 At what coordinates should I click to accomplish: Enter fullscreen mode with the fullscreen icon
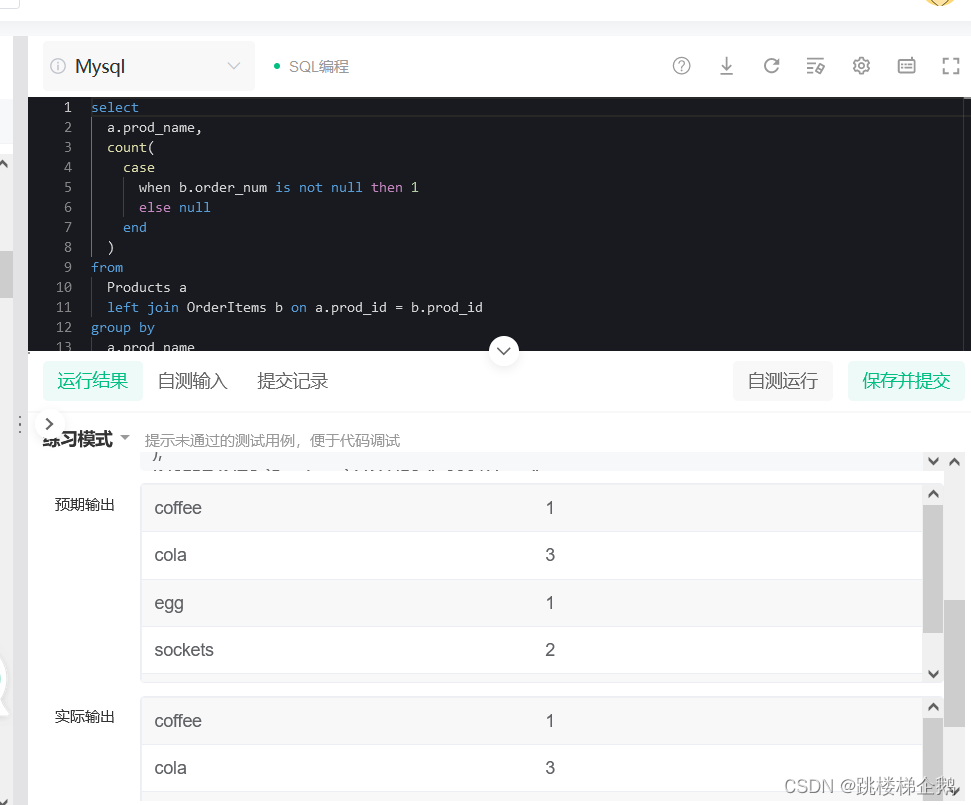(x=951, y=66)
